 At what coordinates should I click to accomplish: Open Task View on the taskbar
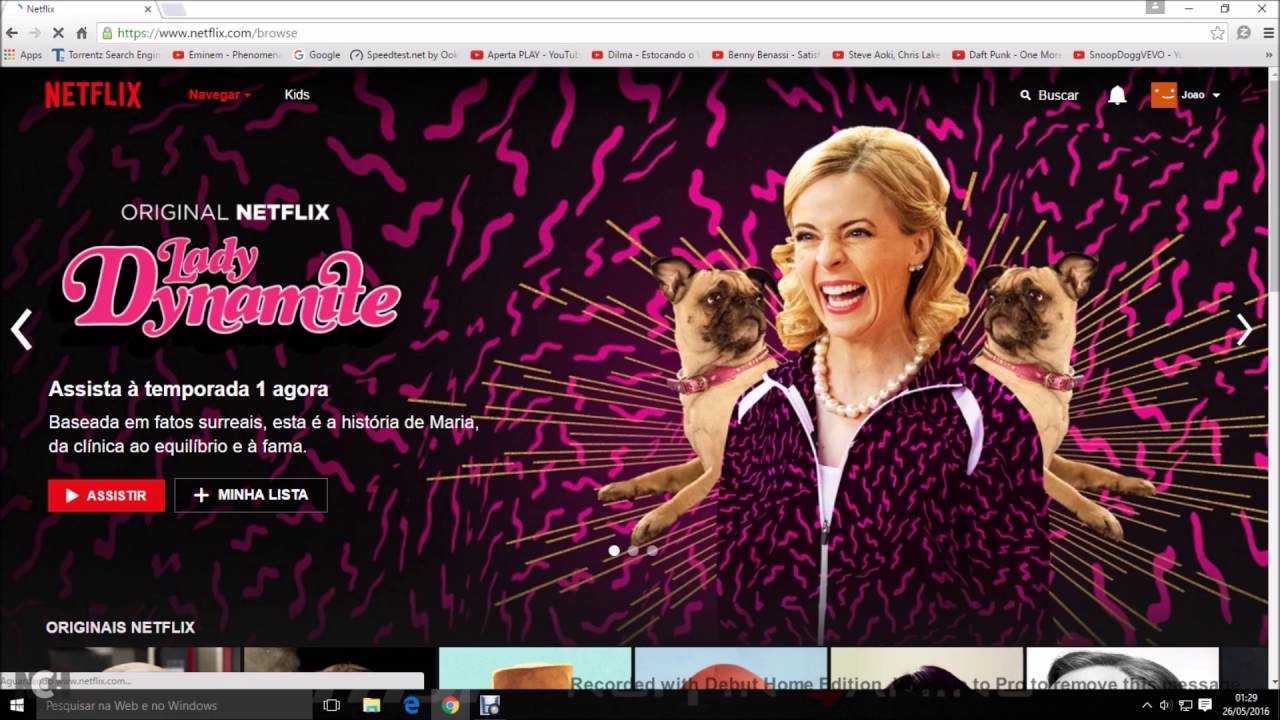332,705
